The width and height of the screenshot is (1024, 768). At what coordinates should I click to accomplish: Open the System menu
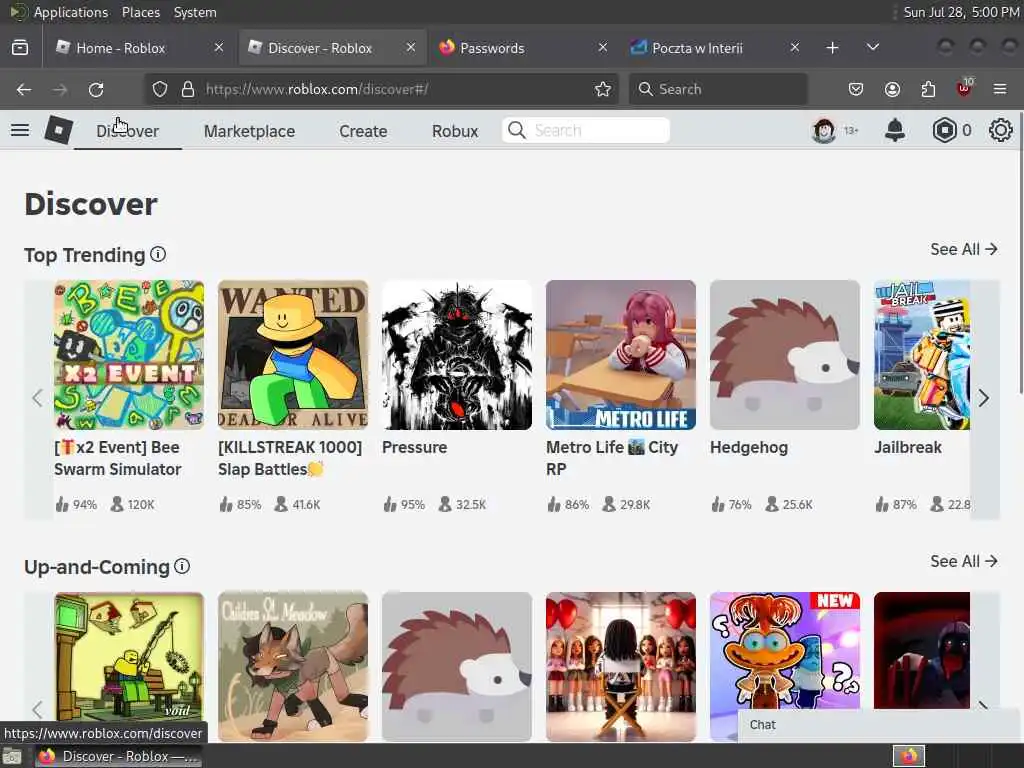(195, 12)
